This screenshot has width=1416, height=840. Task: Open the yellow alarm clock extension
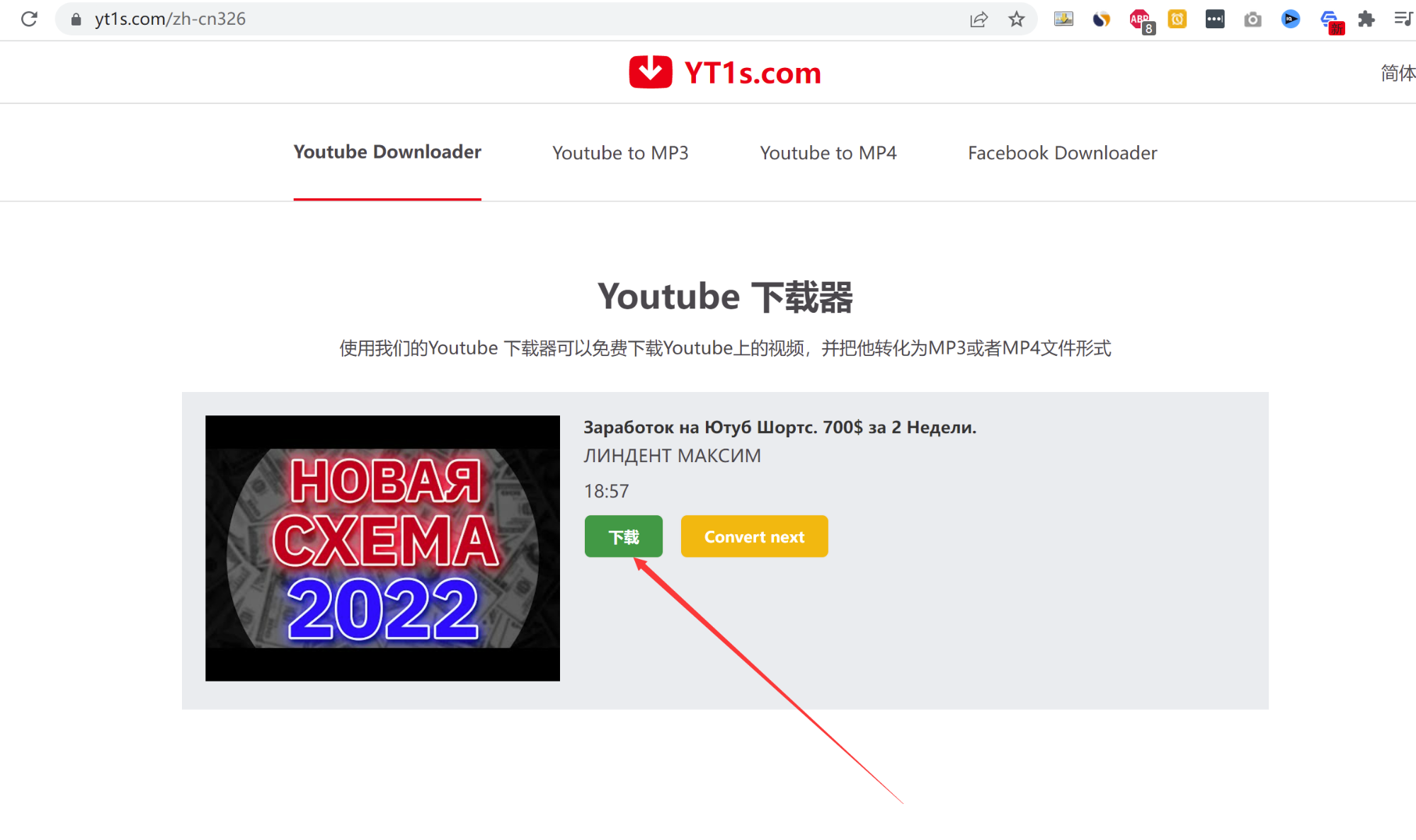tap(1177, 19)
